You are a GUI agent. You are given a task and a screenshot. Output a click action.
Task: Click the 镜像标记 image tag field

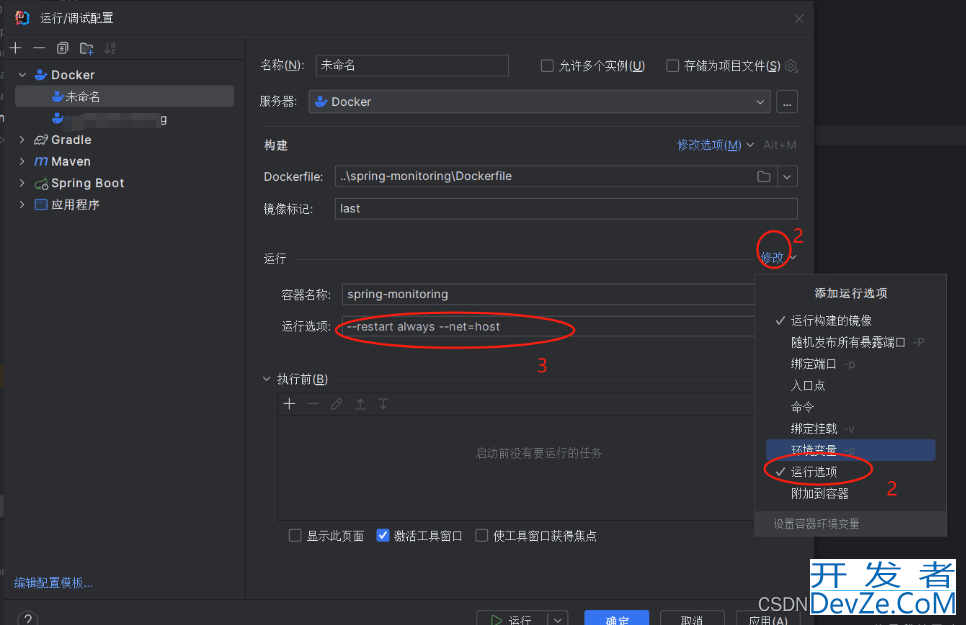click(x=566, y=208)
